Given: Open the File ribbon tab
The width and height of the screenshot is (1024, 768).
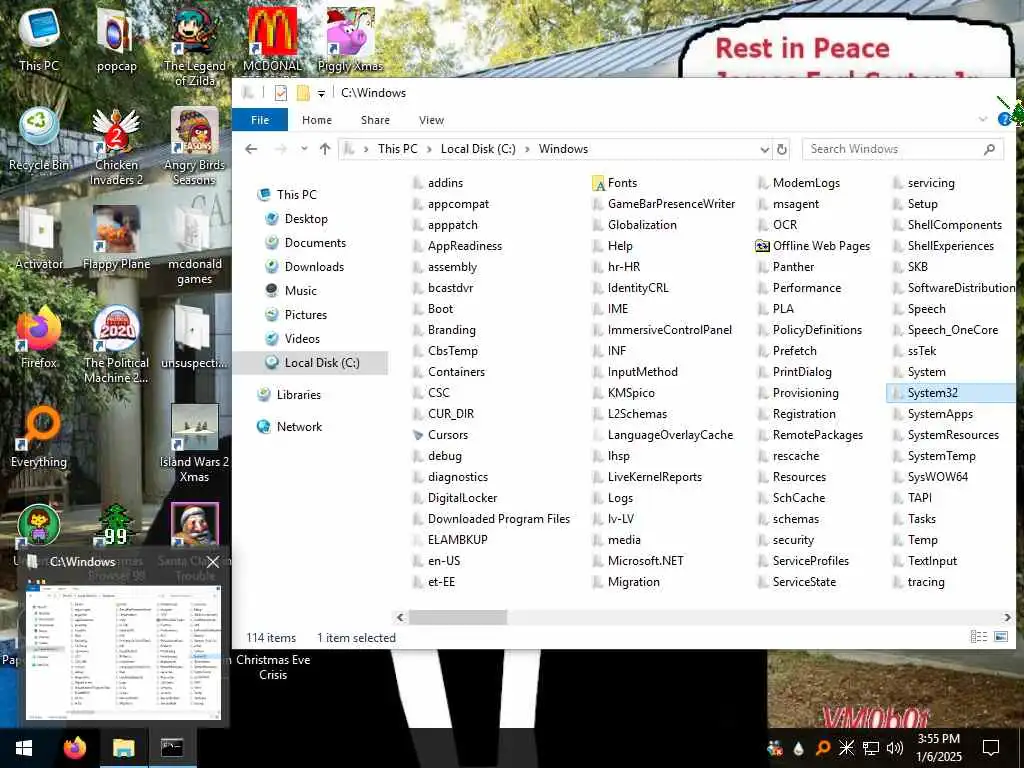Looking at the screenshot, I should pyautogui.click(x=260, y=120).
